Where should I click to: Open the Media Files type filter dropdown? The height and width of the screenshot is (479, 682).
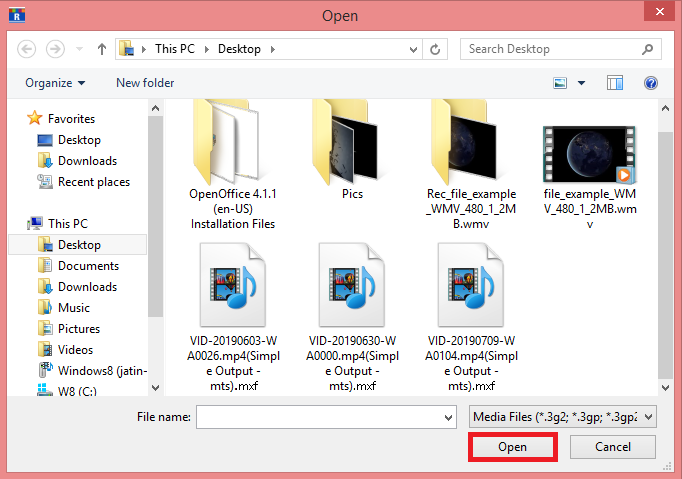point(563,417)
